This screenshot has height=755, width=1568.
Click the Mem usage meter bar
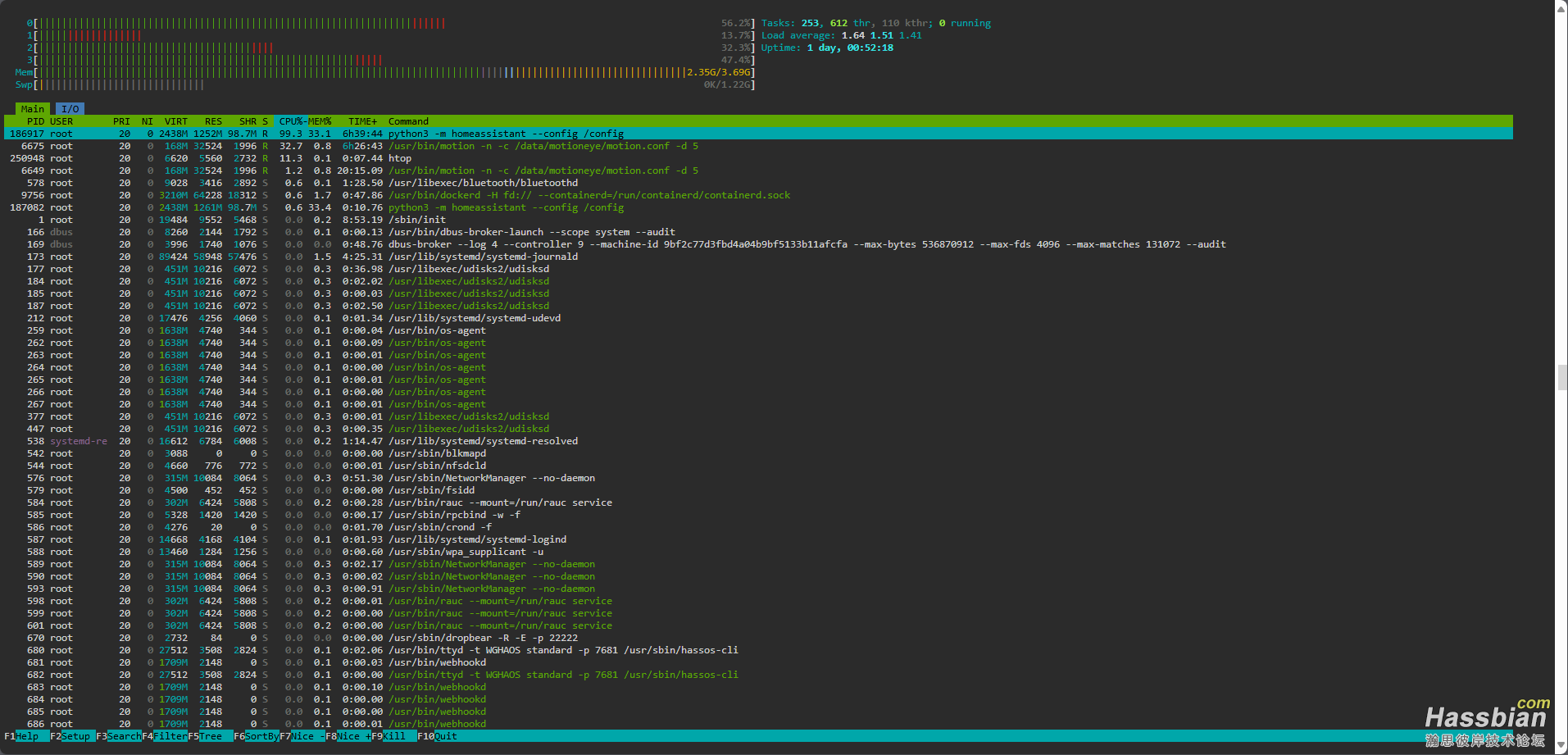click(x=384, y=72)
